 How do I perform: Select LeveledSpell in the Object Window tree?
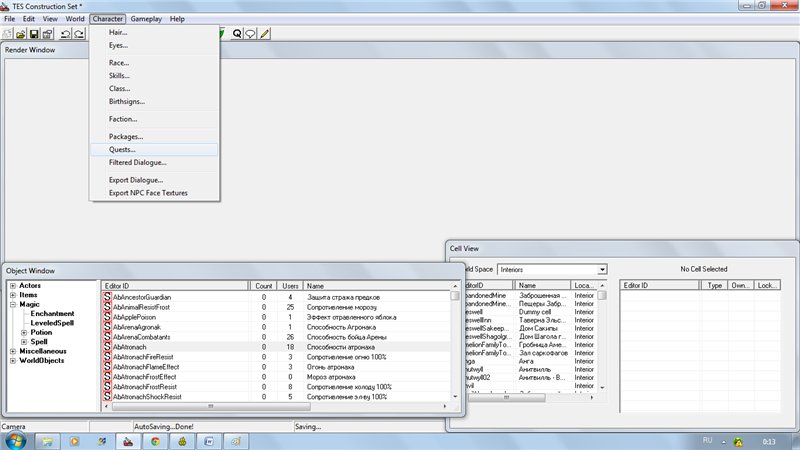52,323
